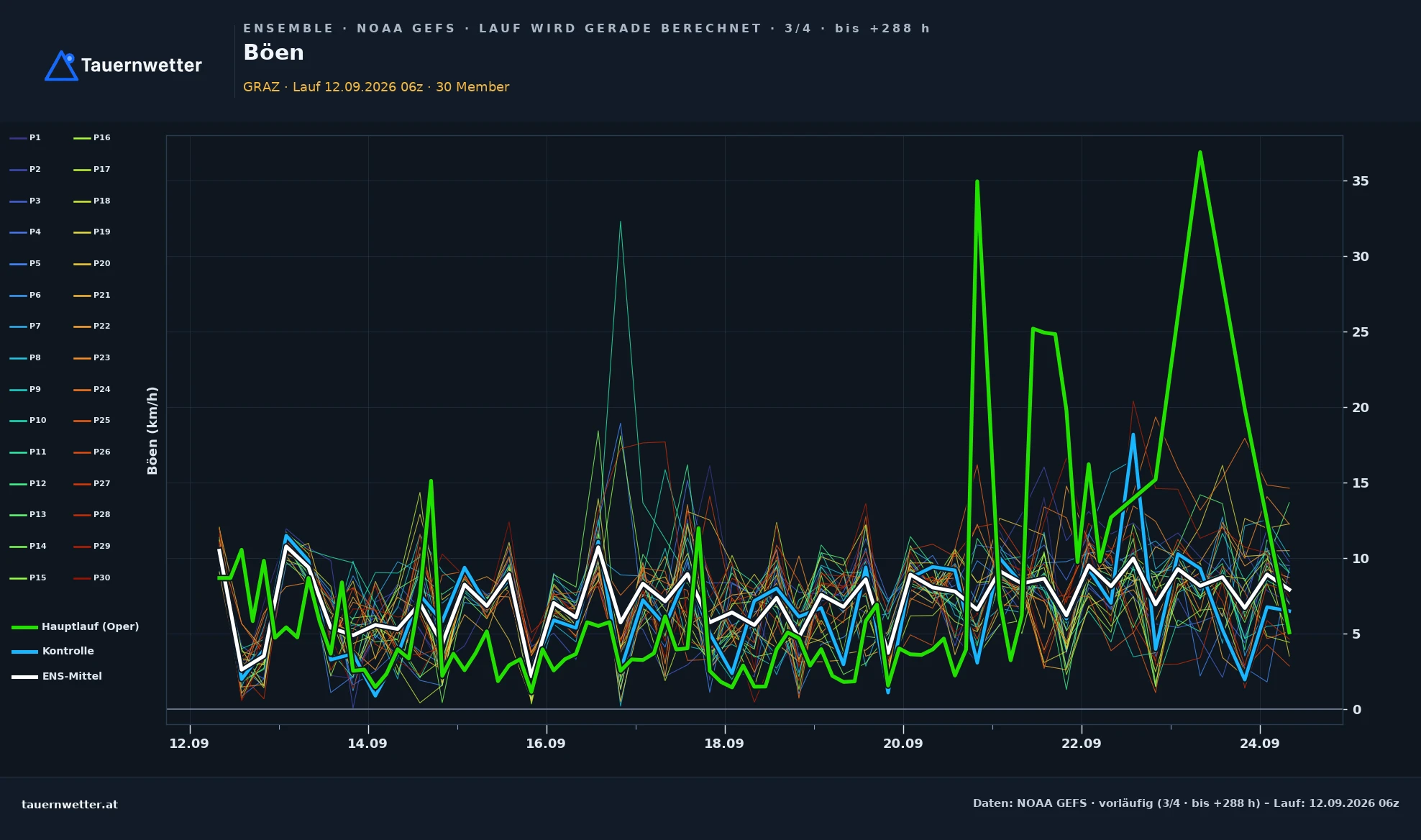1421x840 pixels.
Task: Toggle the Kontrolle legend entry
Action: coord(52,651)
